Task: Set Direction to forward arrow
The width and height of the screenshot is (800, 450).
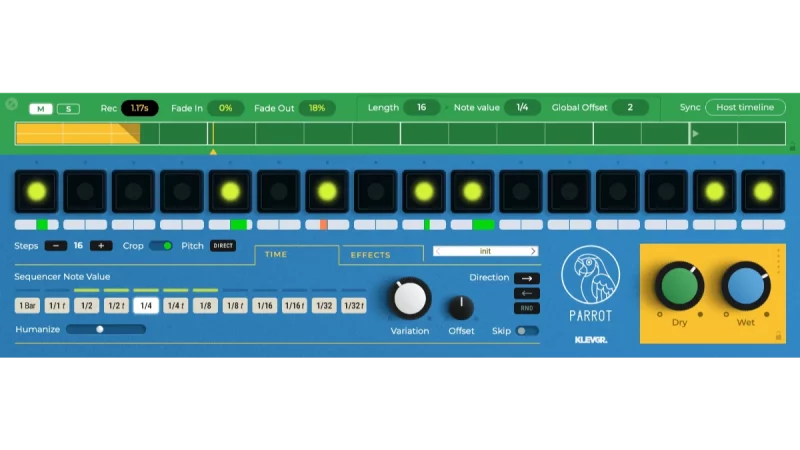Action: click(x=527, y=279)
